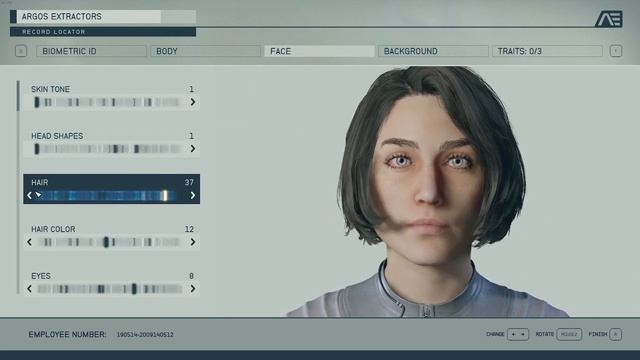This screenshot has width=640, height=360.
Task: Click the Record Locator label
Action: click(x=53, y=32)
